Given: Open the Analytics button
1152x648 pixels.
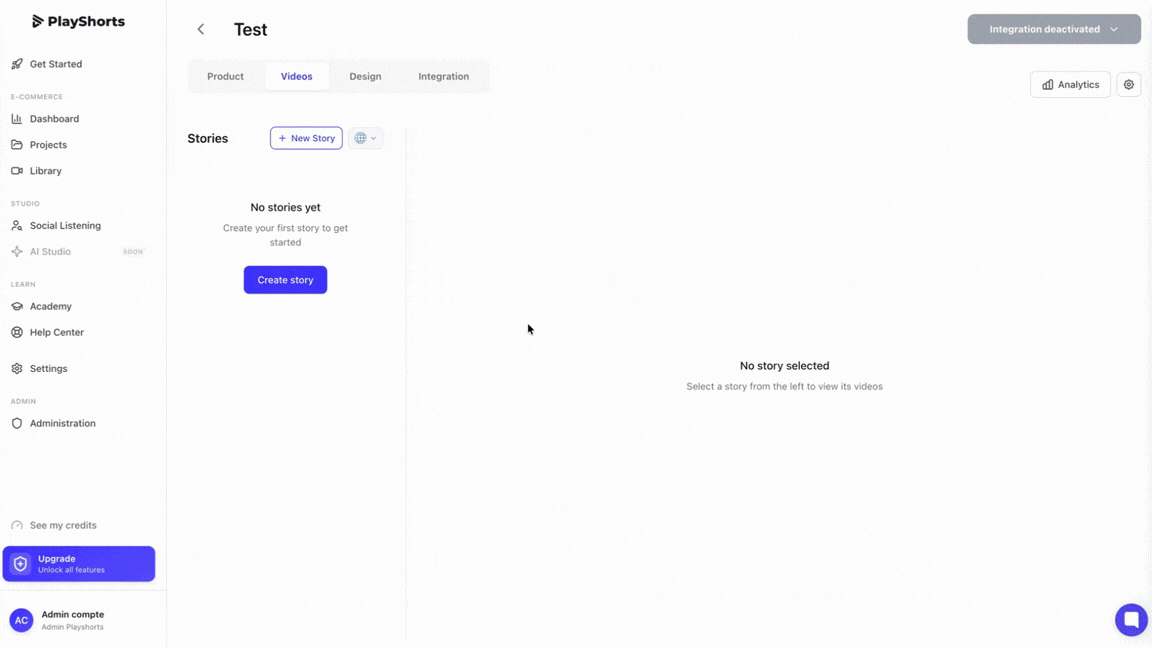Looking at the screenshot, I should 1070,85.
